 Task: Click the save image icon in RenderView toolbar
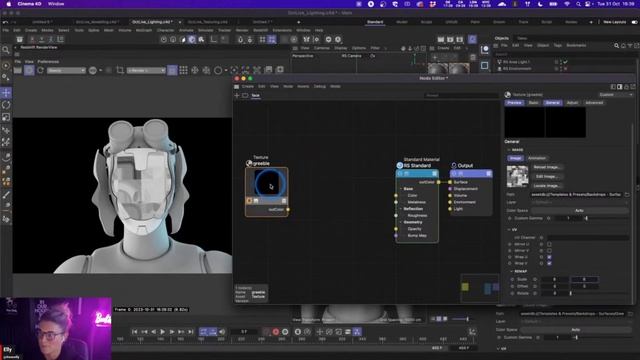tap(268, 70)
